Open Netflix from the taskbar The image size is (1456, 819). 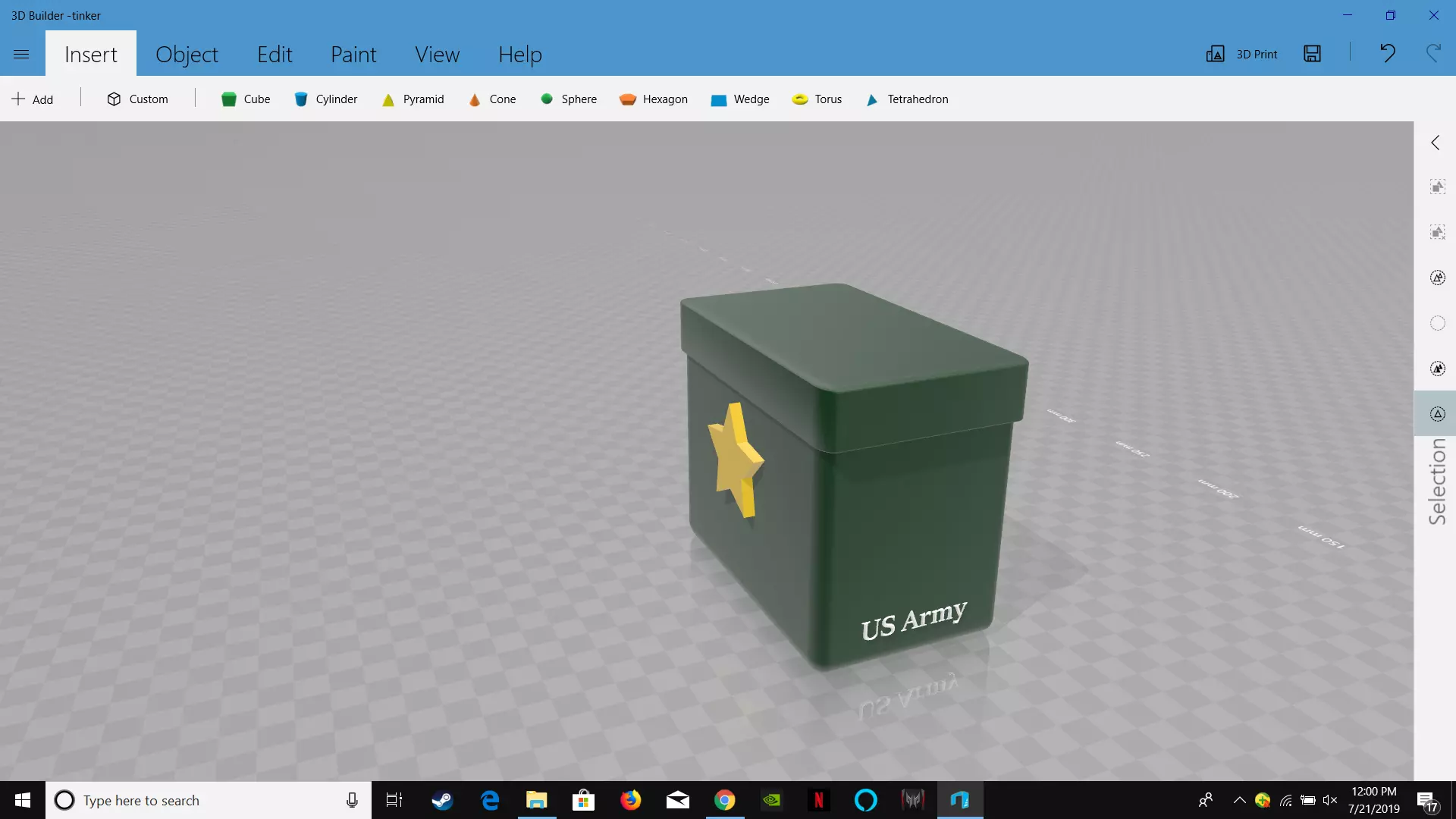pos(819,800)
